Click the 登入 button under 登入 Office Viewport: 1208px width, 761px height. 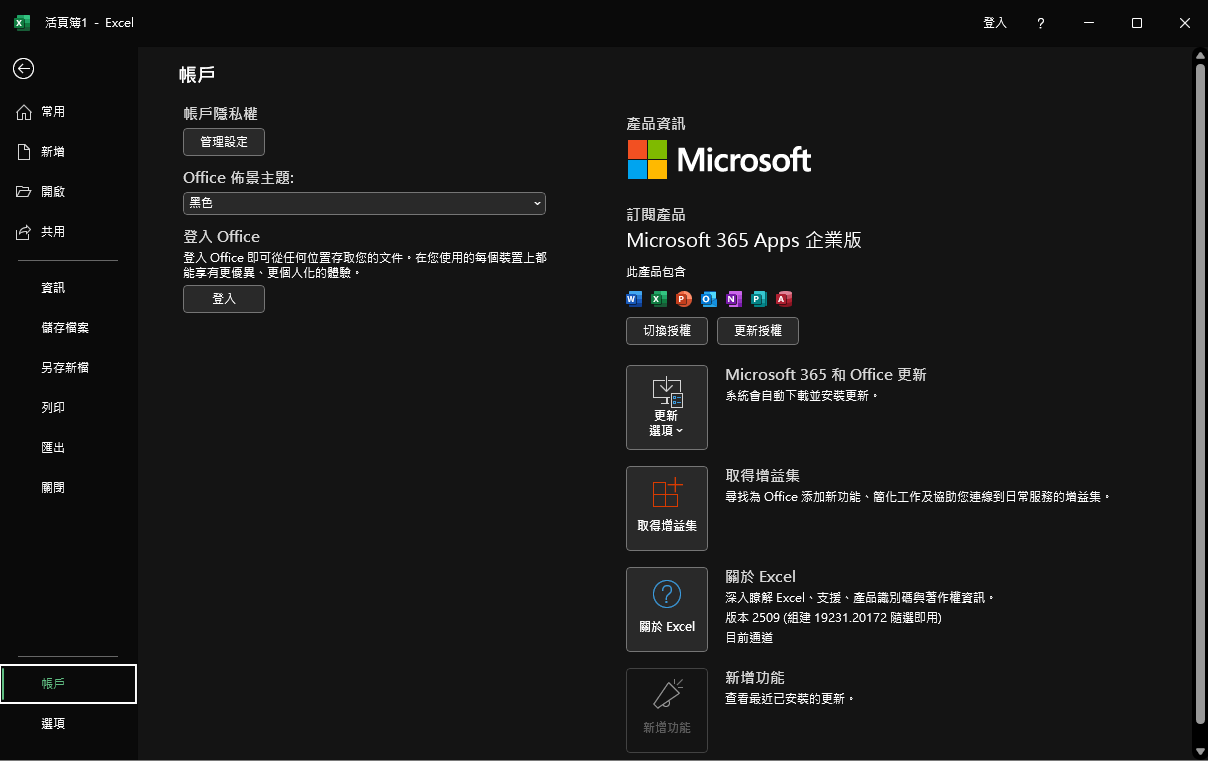pos(224,299)
